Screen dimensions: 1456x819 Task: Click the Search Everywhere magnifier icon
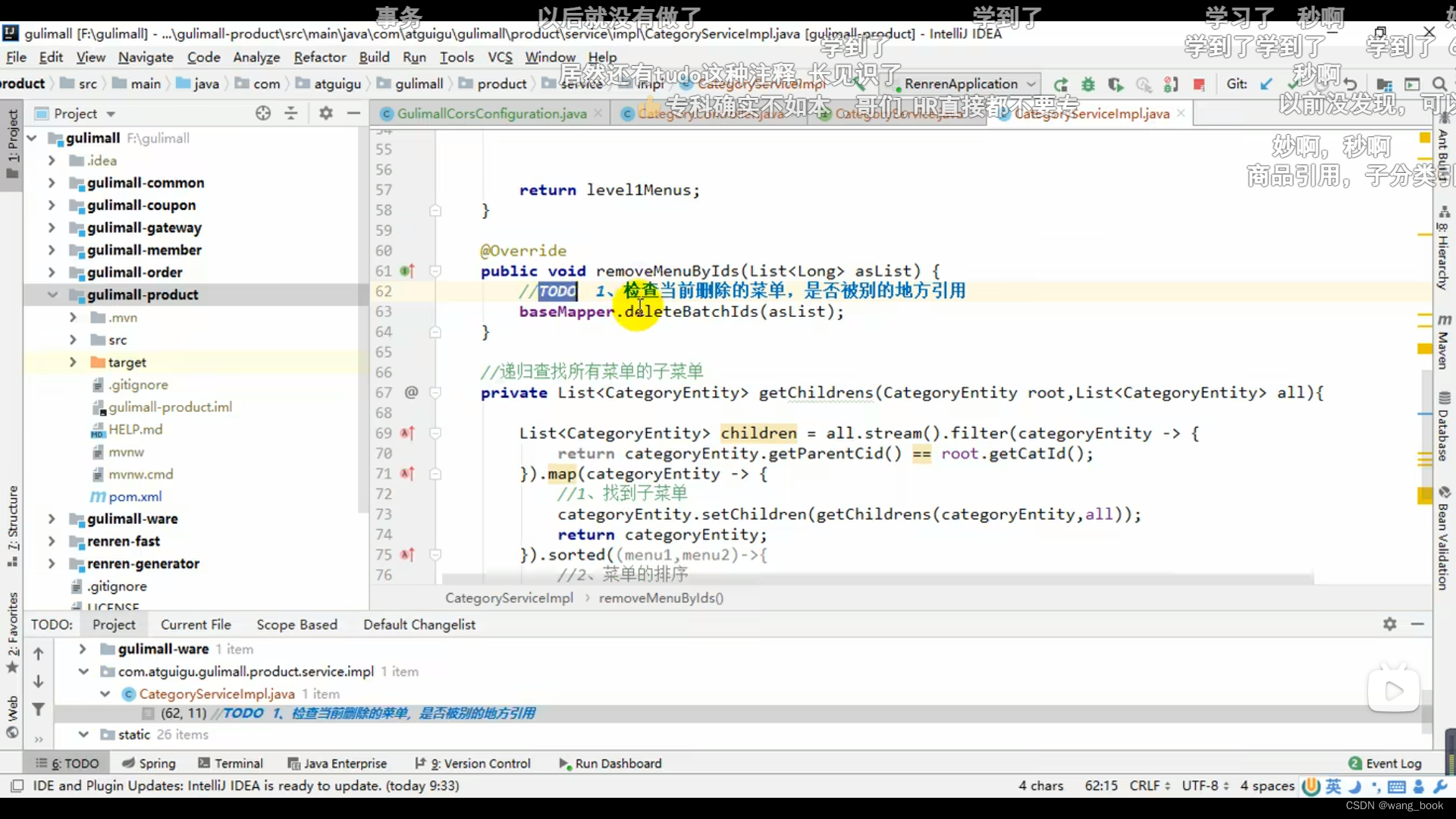[1439, 84]
